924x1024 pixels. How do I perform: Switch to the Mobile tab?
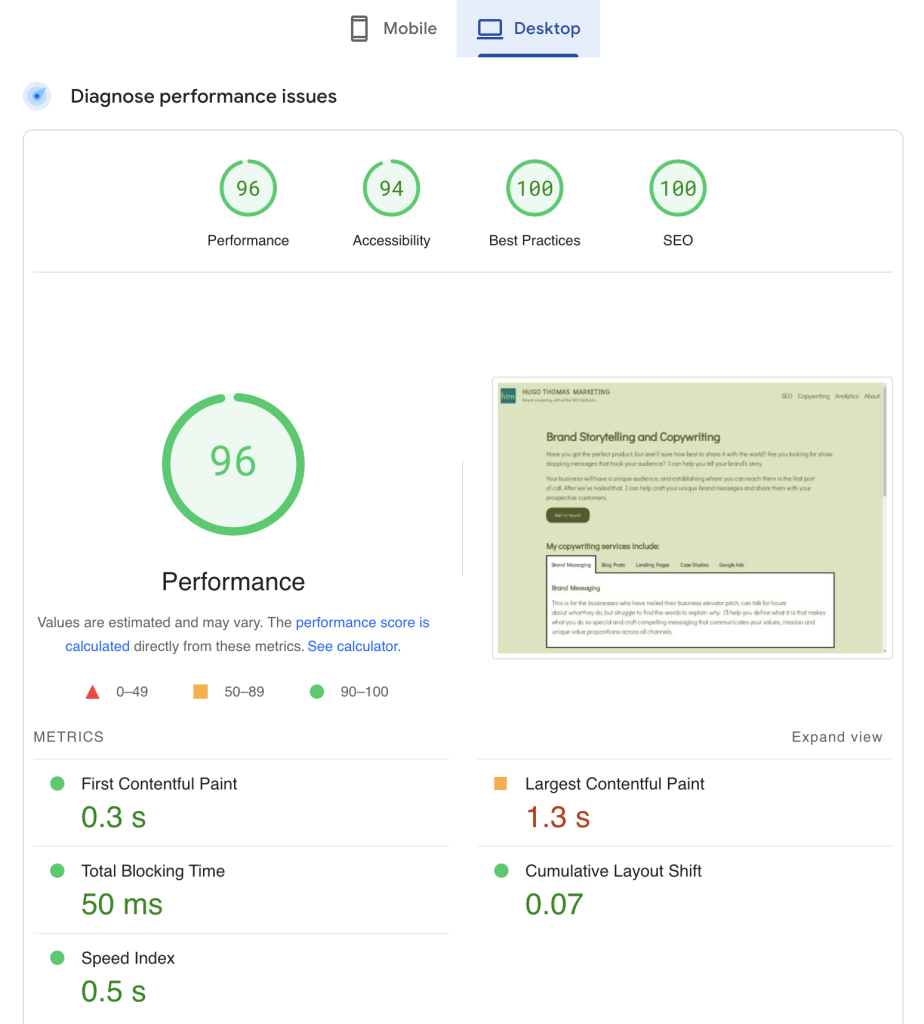pyautogui.click(x=394, y=29)
